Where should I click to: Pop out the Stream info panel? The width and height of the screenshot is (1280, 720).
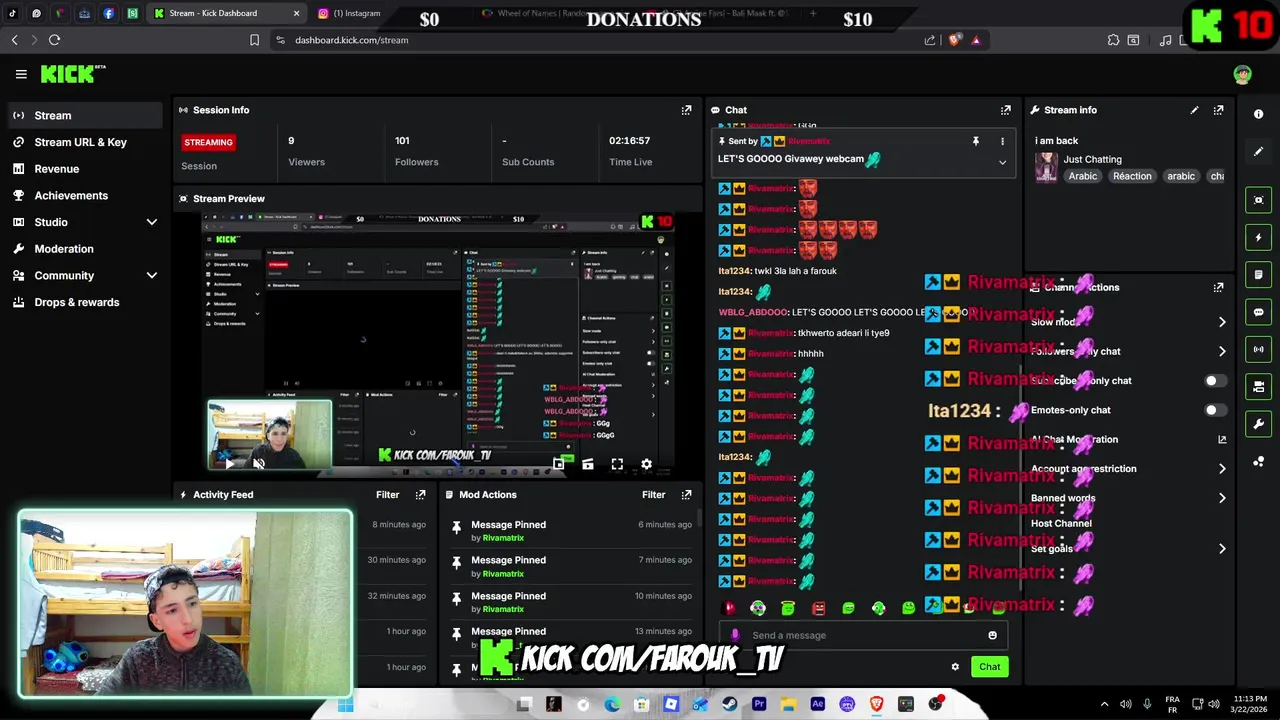coord(1218,110)
